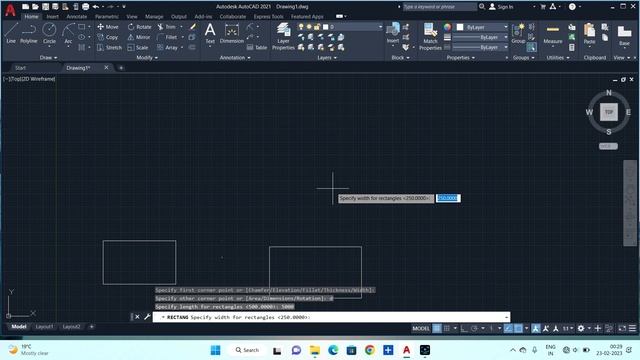Expand the Modify panel

point(147,58)
